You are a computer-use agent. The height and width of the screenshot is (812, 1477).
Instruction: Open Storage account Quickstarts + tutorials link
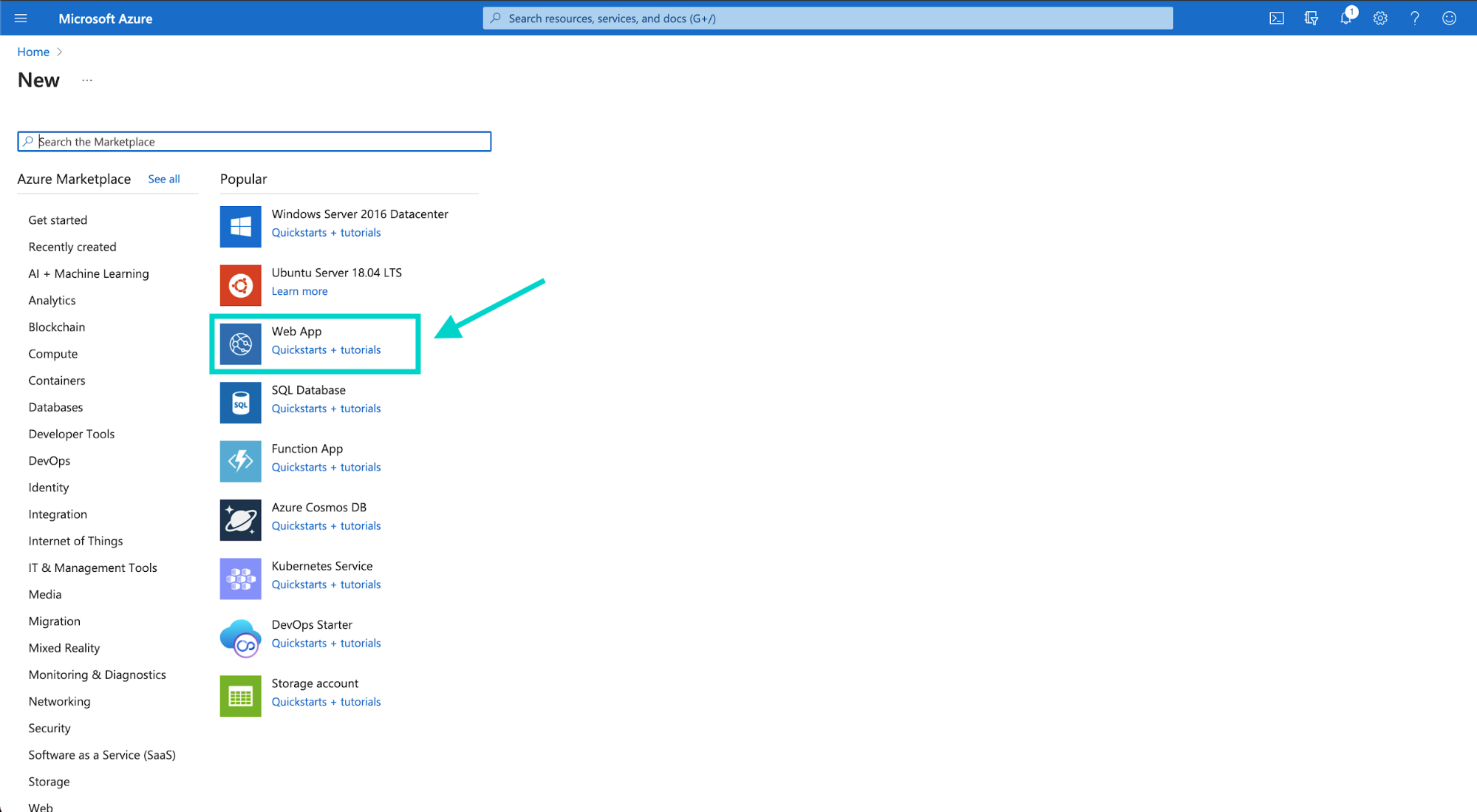tap(326, 702)
